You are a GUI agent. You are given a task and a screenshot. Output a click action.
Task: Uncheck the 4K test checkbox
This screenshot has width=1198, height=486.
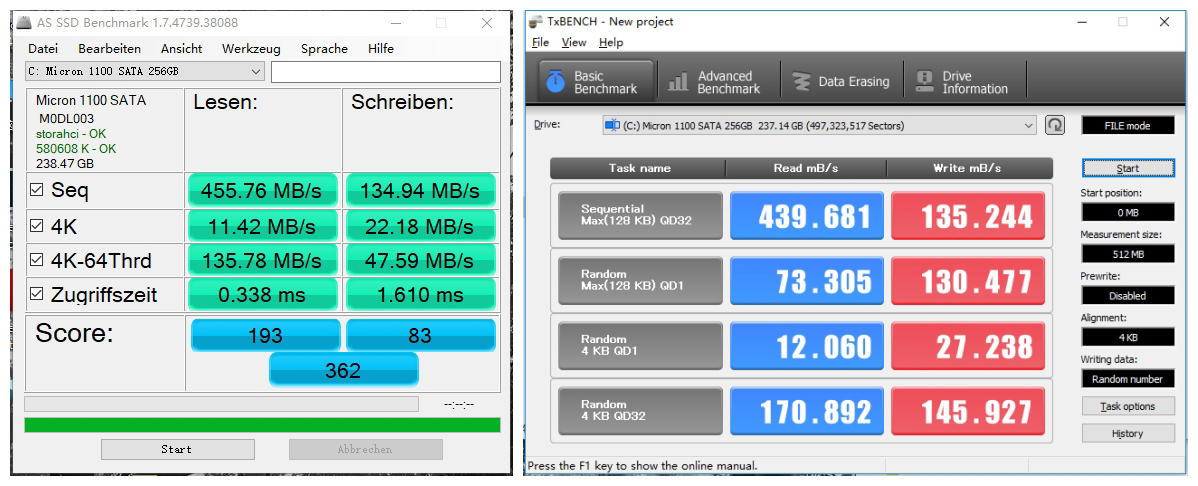(x=38, y=227)
